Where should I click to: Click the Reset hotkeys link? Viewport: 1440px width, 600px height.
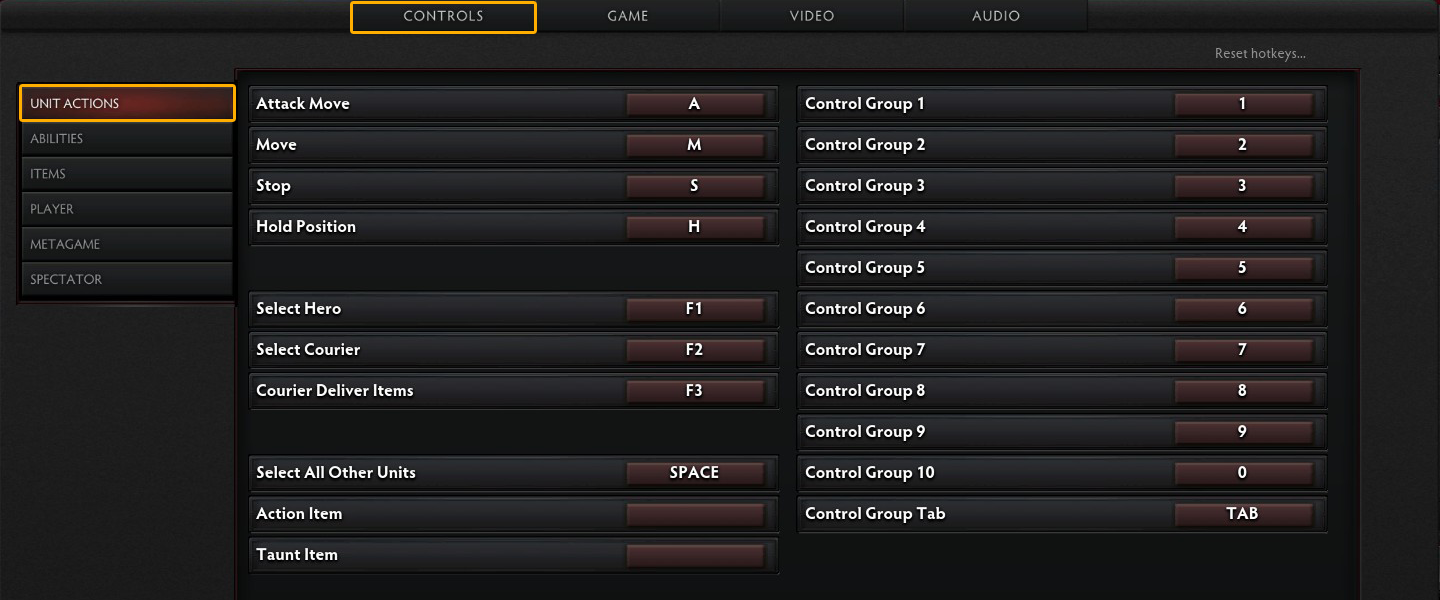pyautogui.click(x=1259, y=54)
